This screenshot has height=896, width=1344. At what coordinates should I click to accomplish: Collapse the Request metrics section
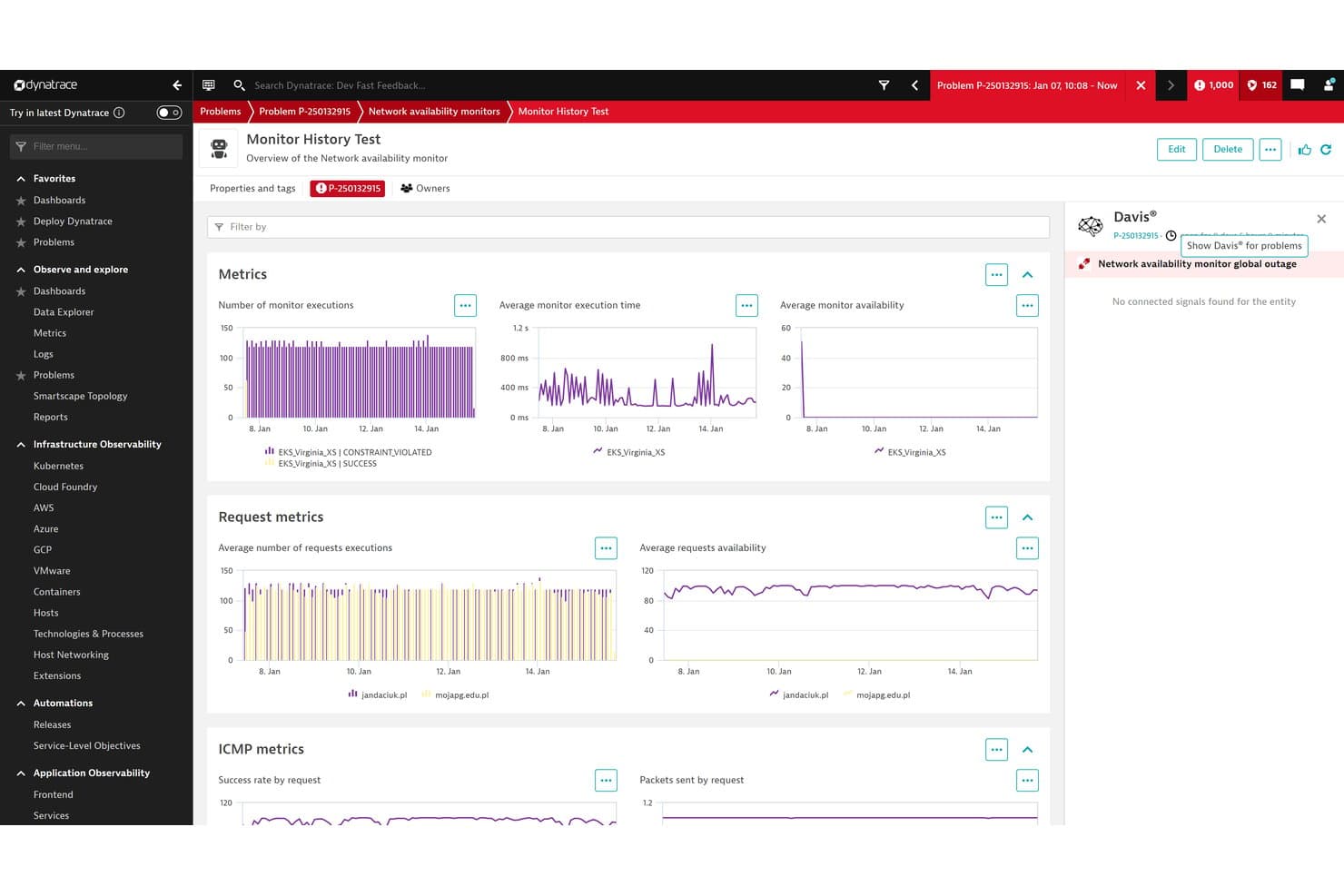point(1027,517)
